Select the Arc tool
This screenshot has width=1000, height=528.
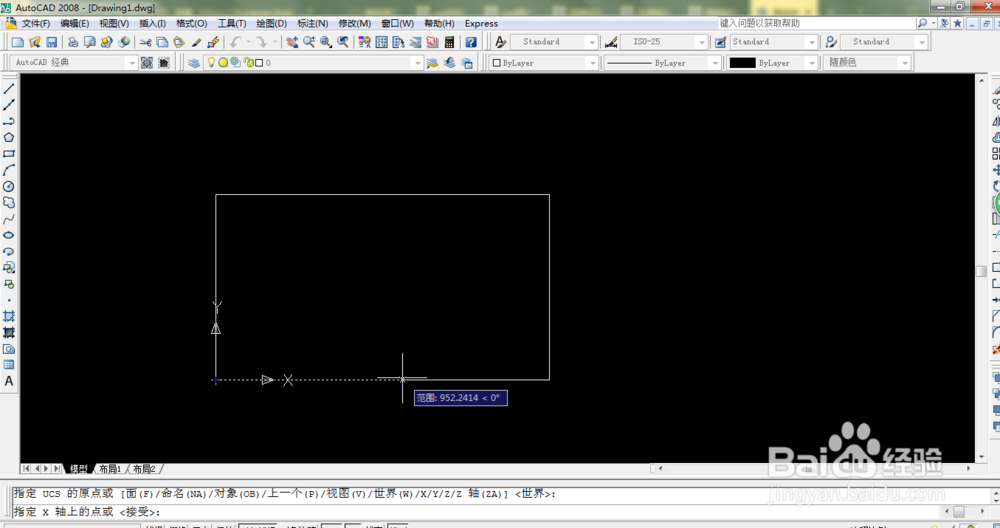[9, 170]
